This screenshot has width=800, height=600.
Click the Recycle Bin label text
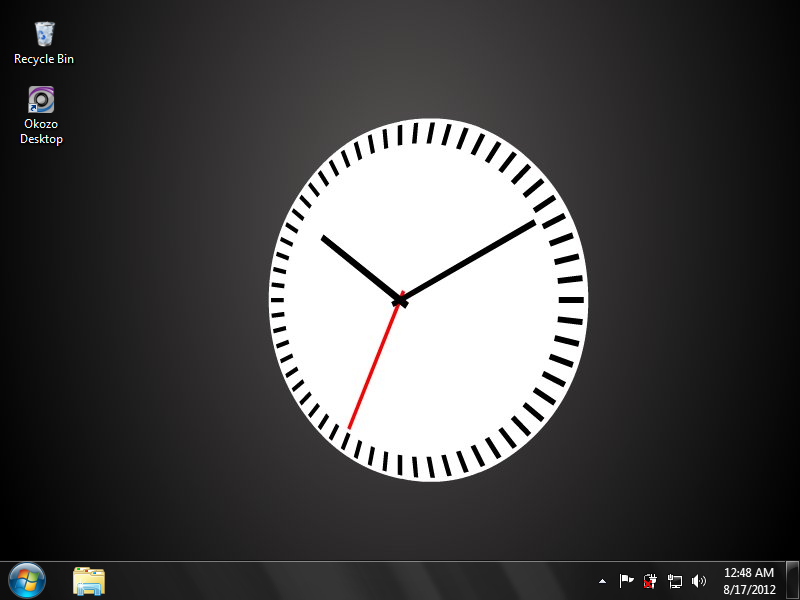(44, 59)
